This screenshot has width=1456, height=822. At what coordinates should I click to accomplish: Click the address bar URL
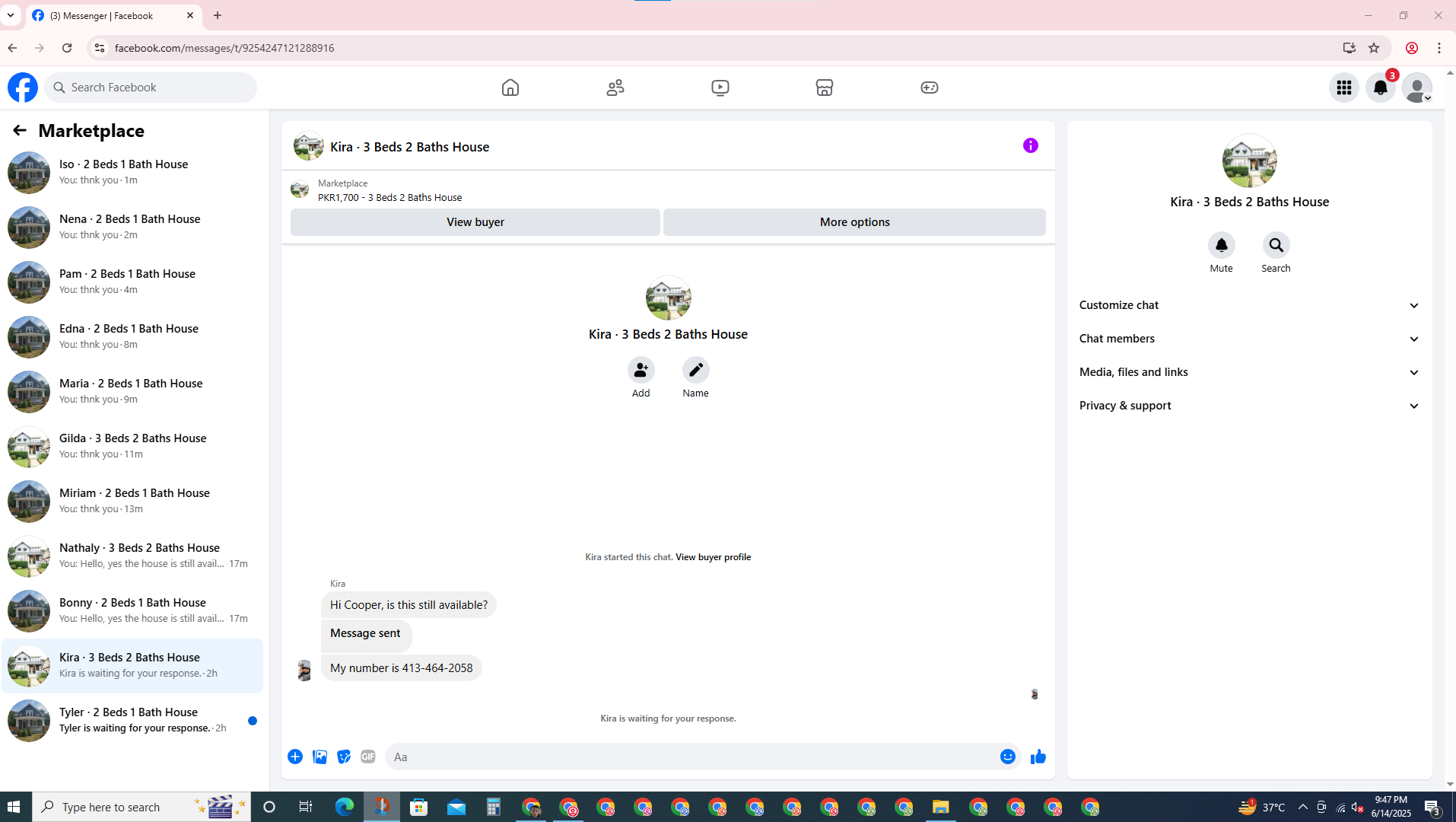[224, 48]
